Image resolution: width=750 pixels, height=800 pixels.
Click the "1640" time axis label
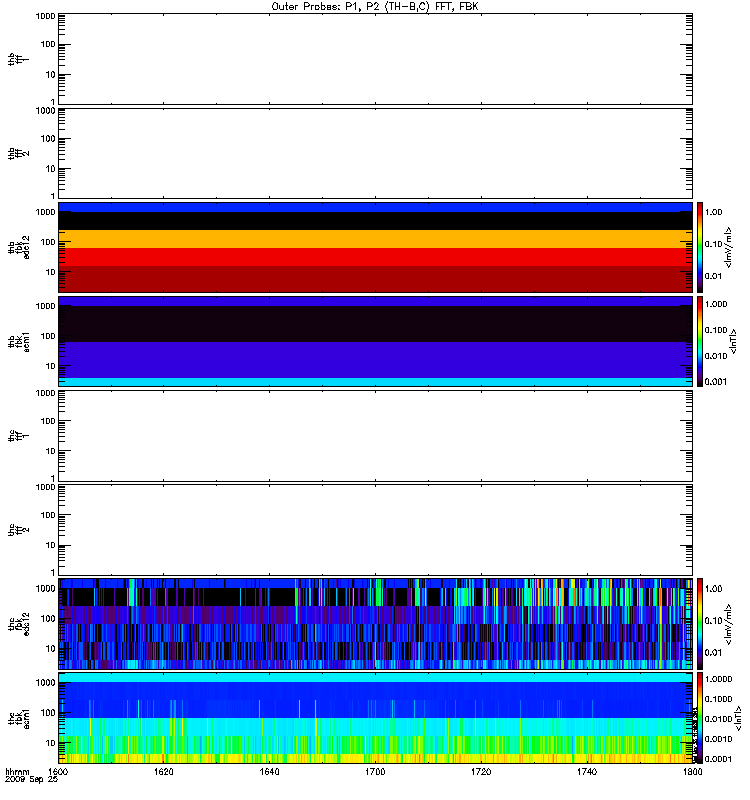point(269,771)
